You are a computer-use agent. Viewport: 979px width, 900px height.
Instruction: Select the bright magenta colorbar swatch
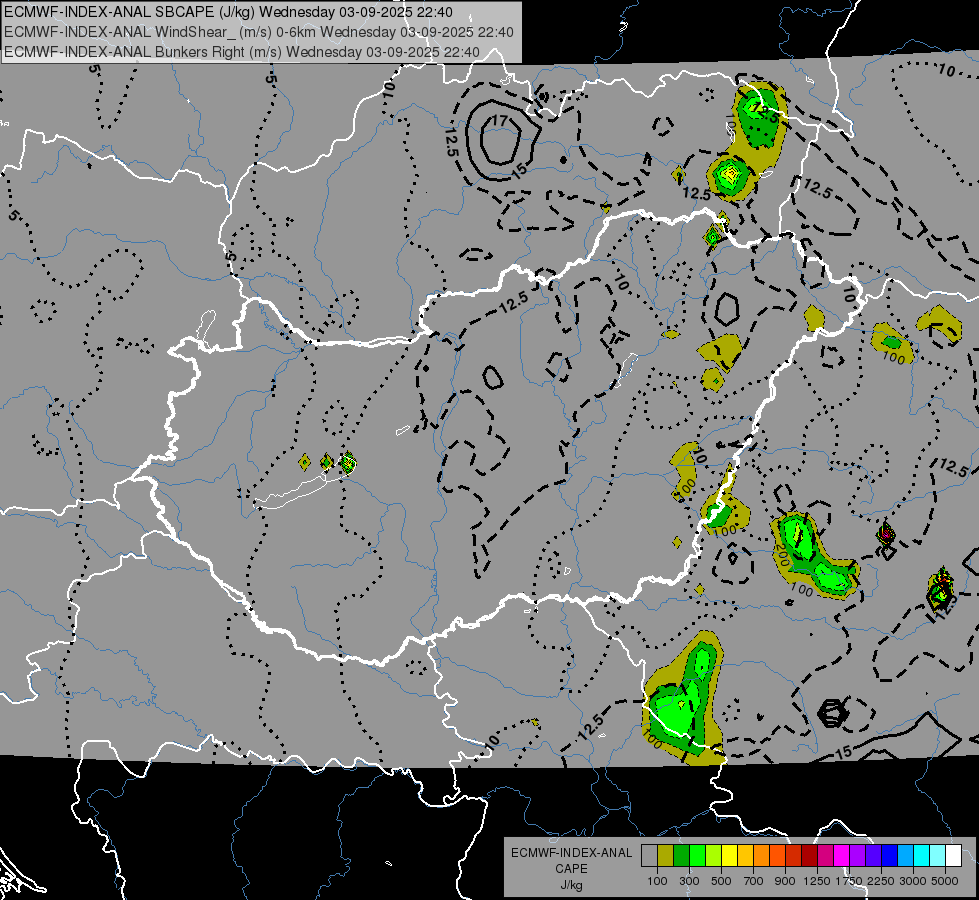click(842, 856)
